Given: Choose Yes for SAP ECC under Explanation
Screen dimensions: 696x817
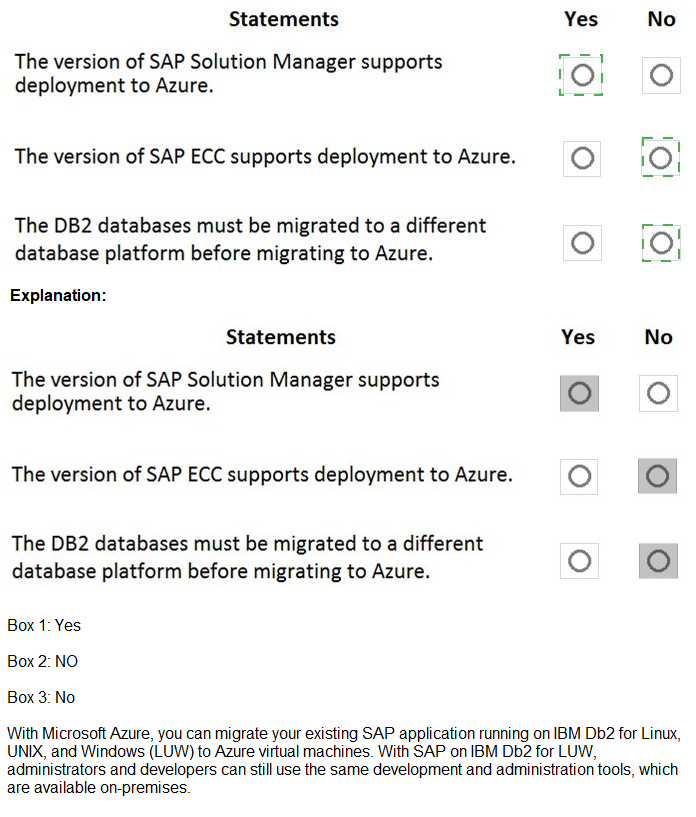Looking at the screenshot, I should (x=579, y=476).
